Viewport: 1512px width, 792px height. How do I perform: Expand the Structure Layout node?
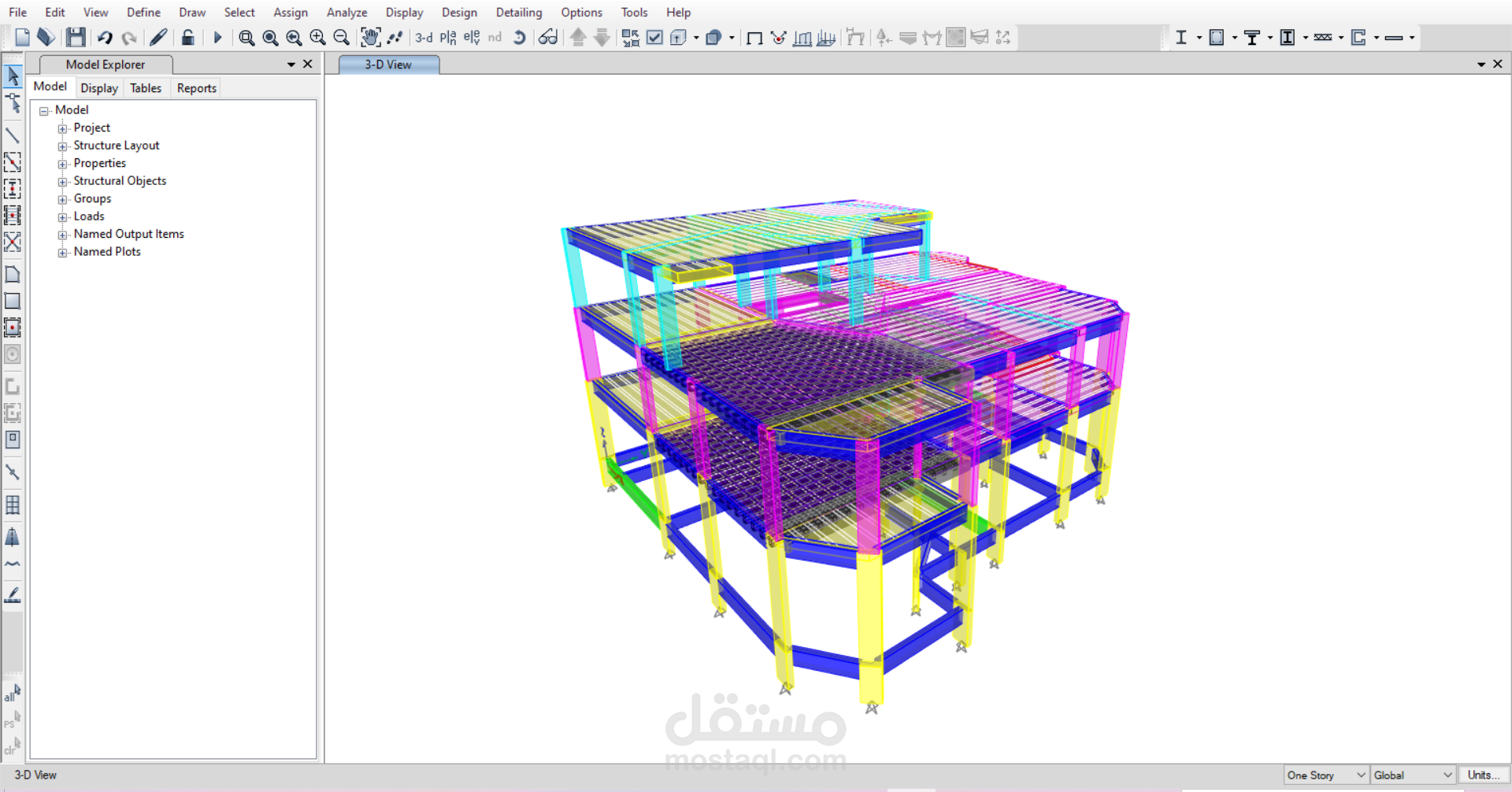tap(62, 146)
